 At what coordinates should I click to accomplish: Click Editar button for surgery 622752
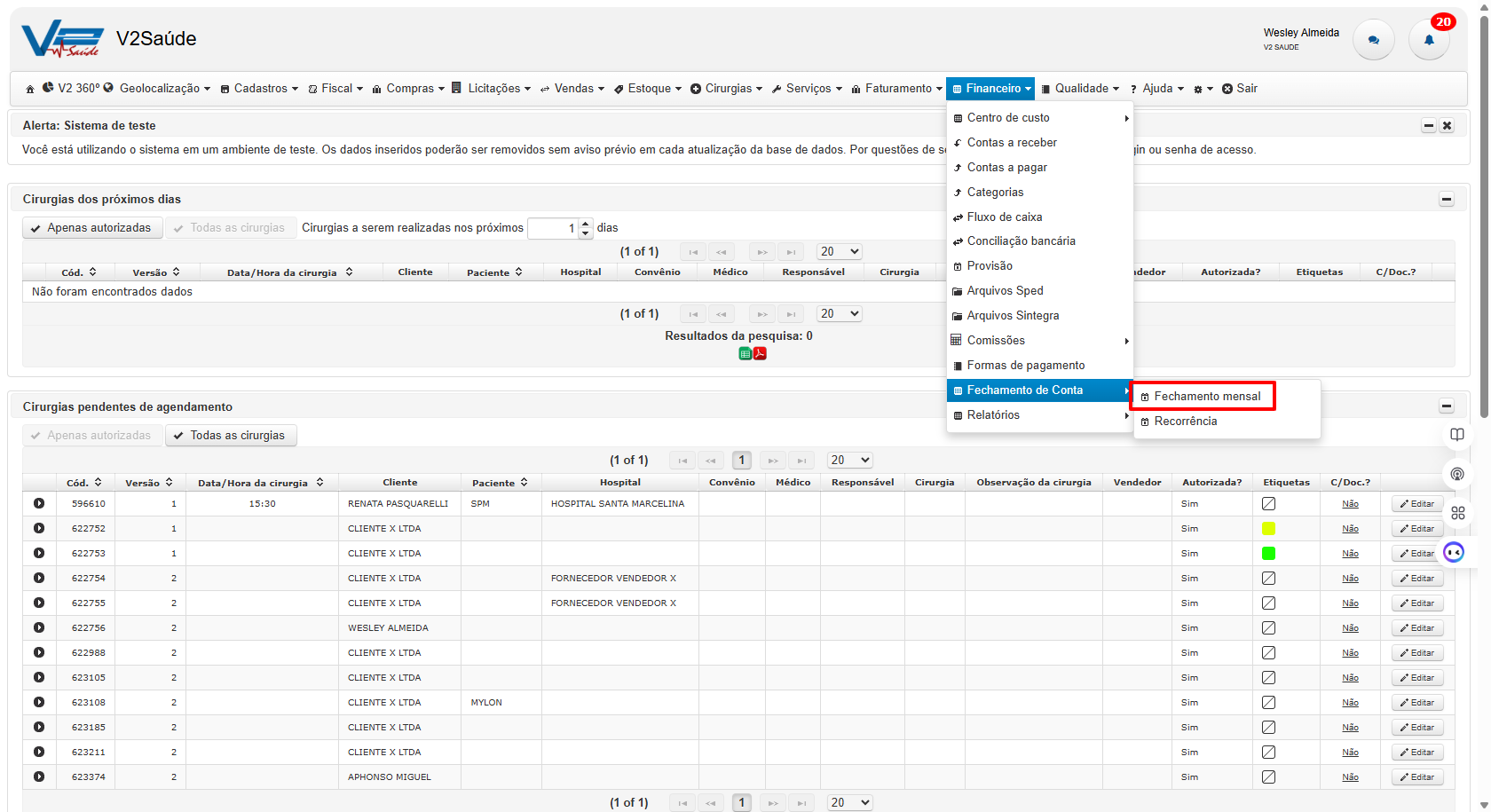tap(1416, 529)
